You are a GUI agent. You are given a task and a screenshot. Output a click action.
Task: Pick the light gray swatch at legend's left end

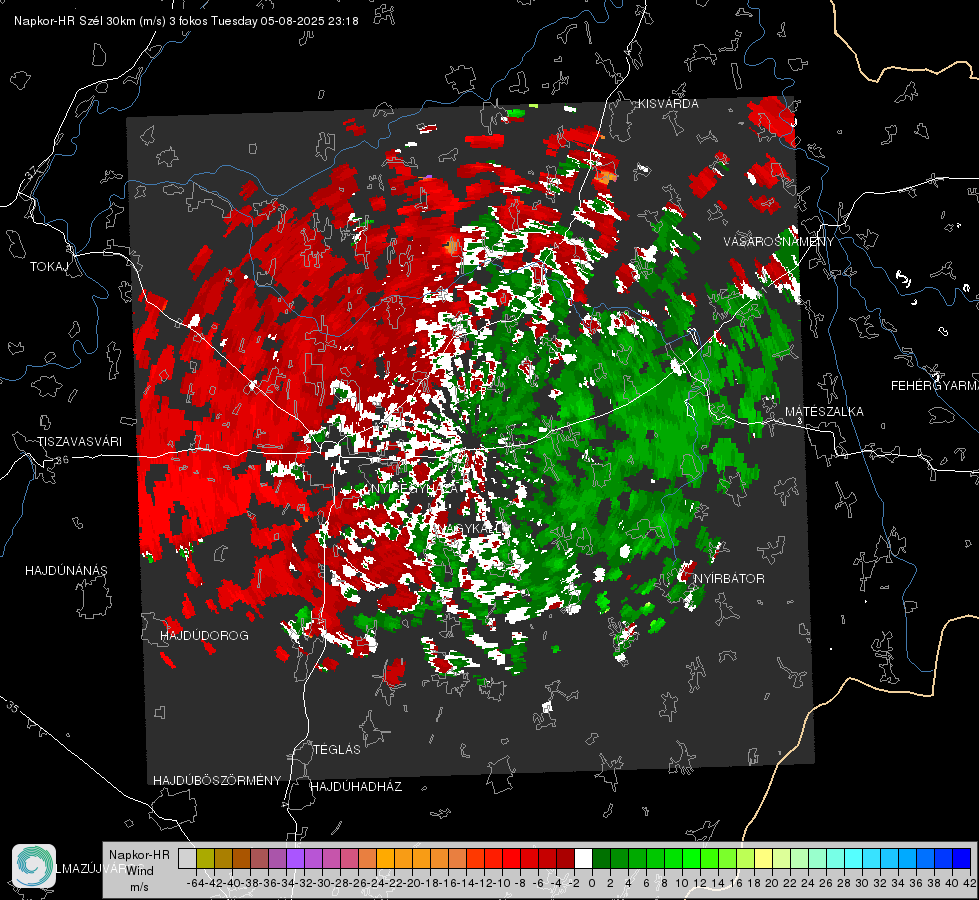click(x=187, y=859)
